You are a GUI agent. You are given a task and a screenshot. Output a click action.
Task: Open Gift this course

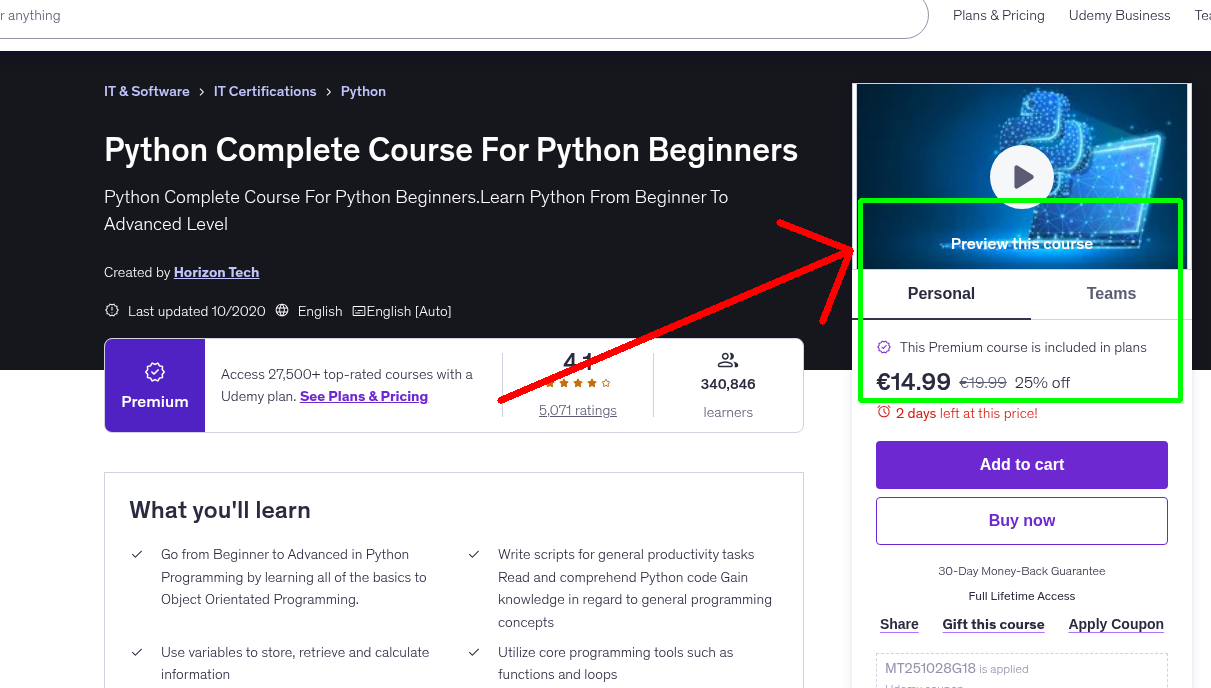(x=993, y=624)
